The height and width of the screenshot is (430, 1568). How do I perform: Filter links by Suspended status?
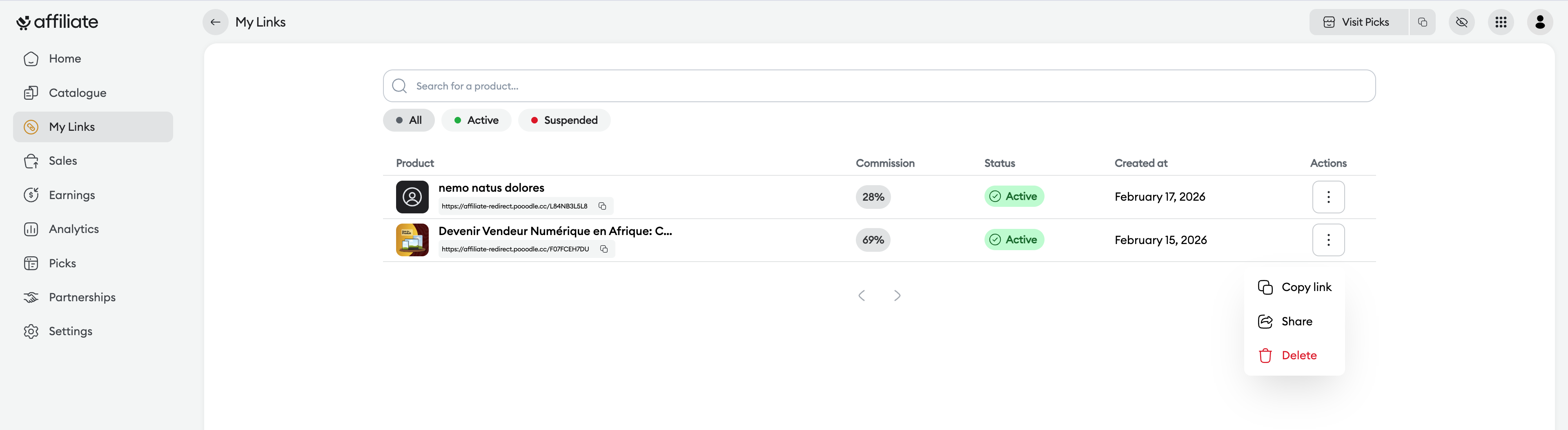click(x=563, y=121)
